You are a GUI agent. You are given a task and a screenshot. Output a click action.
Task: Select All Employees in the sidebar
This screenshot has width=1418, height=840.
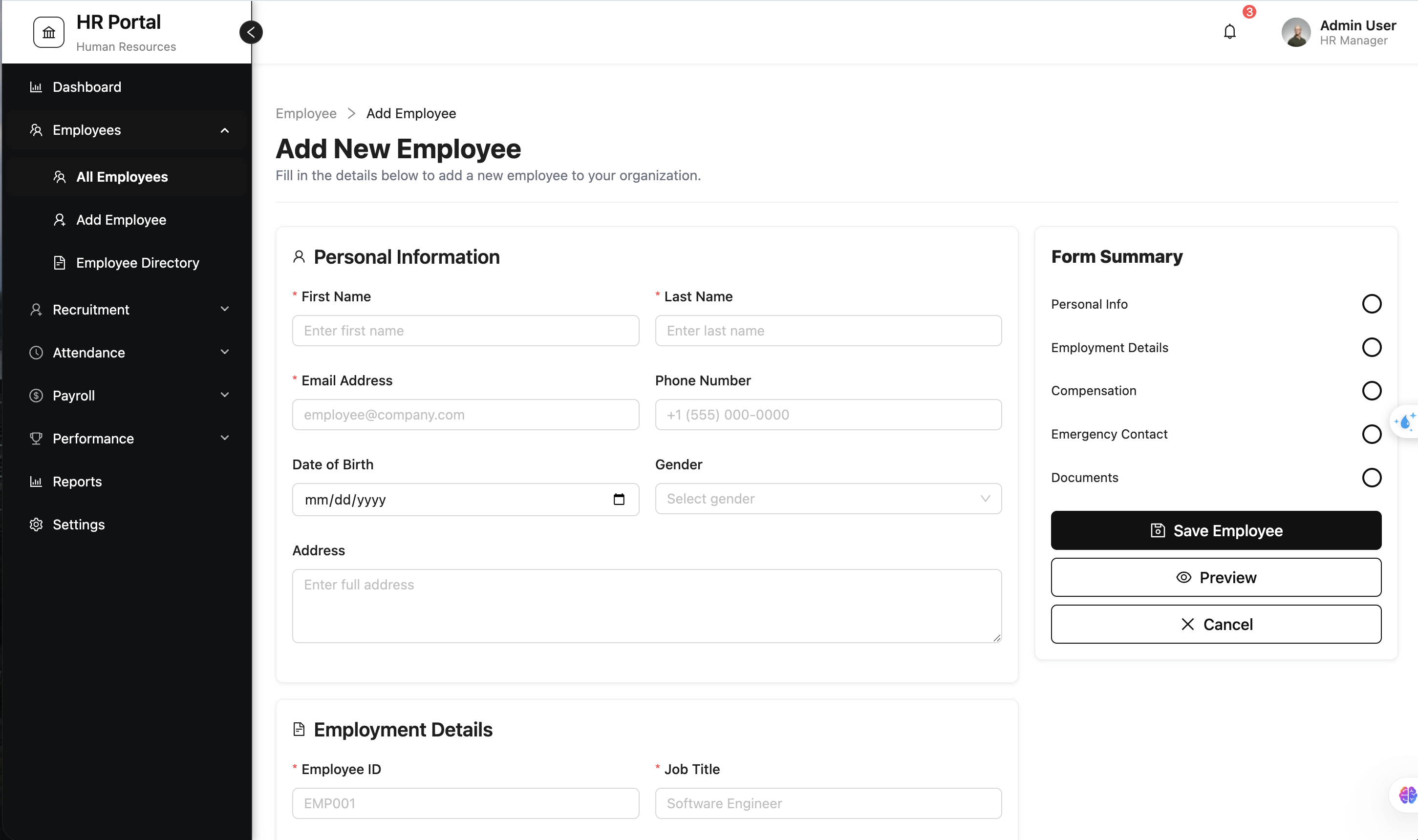(x=127, y=177)
